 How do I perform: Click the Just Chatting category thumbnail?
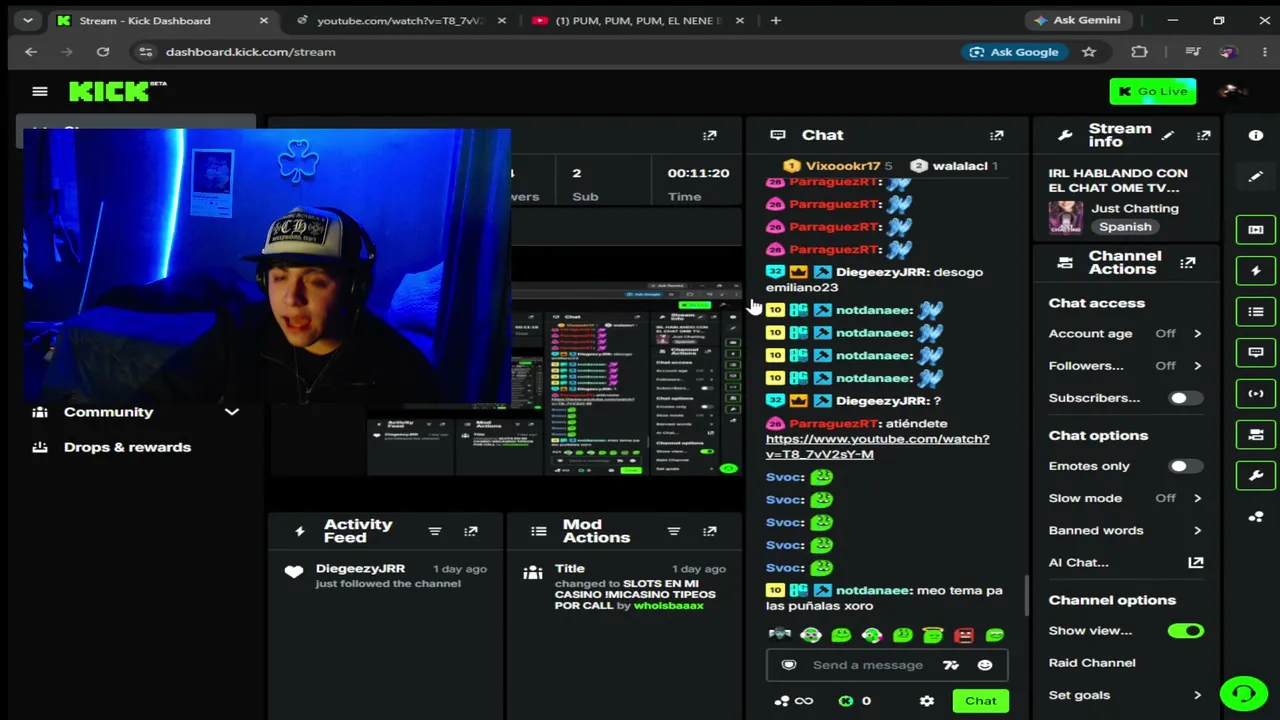[x=1065, y=217]
